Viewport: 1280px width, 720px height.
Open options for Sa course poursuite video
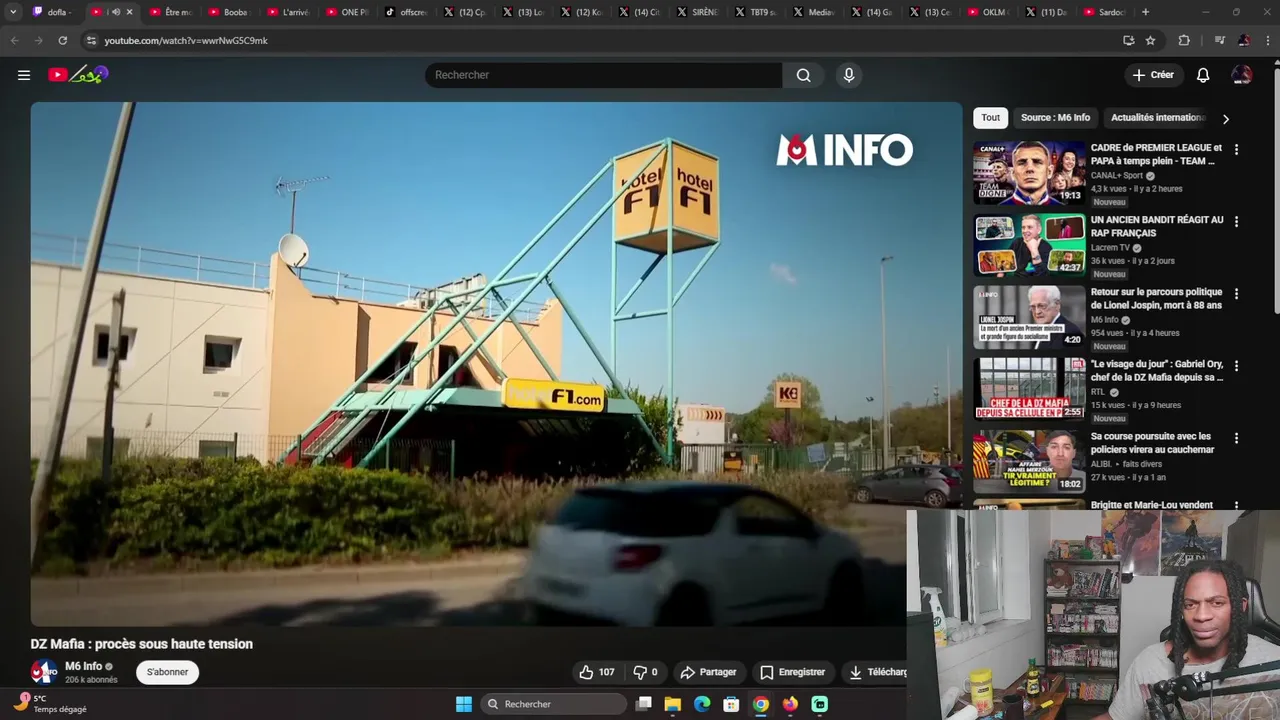(x=1236, y=438)
